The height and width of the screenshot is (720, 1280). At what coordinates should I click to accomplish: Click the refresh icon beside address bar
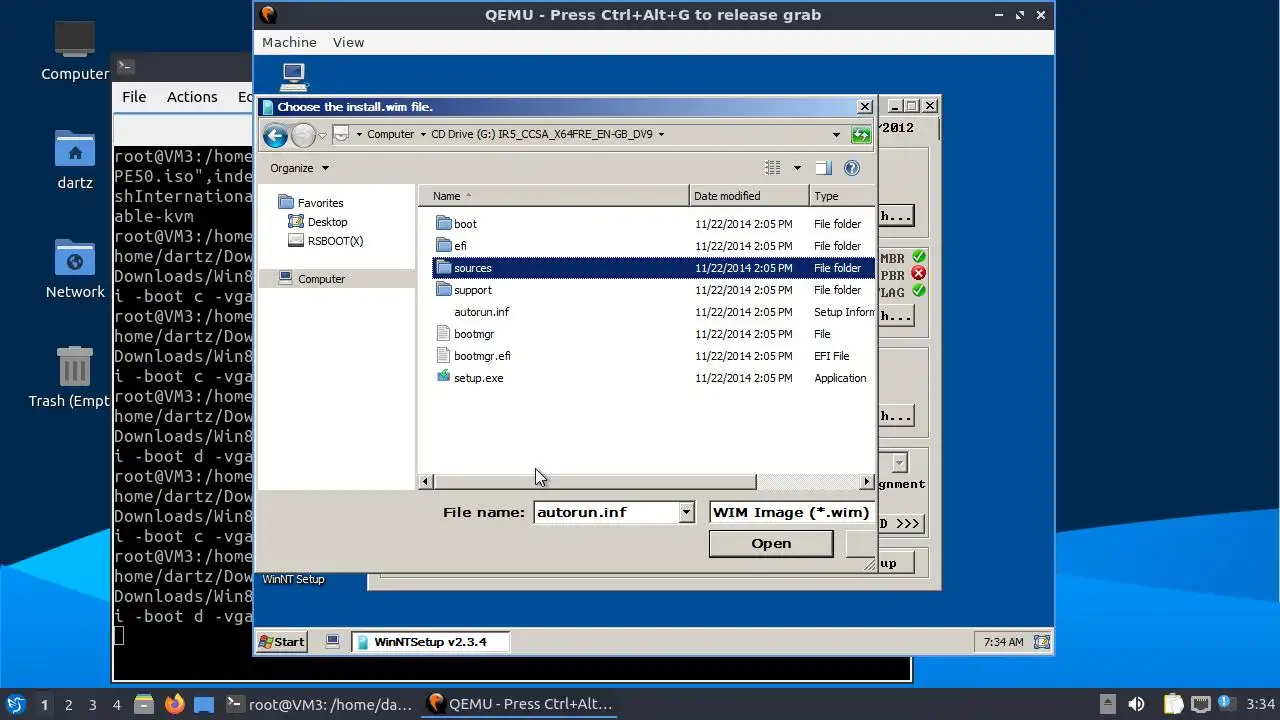tap(860, 134)
